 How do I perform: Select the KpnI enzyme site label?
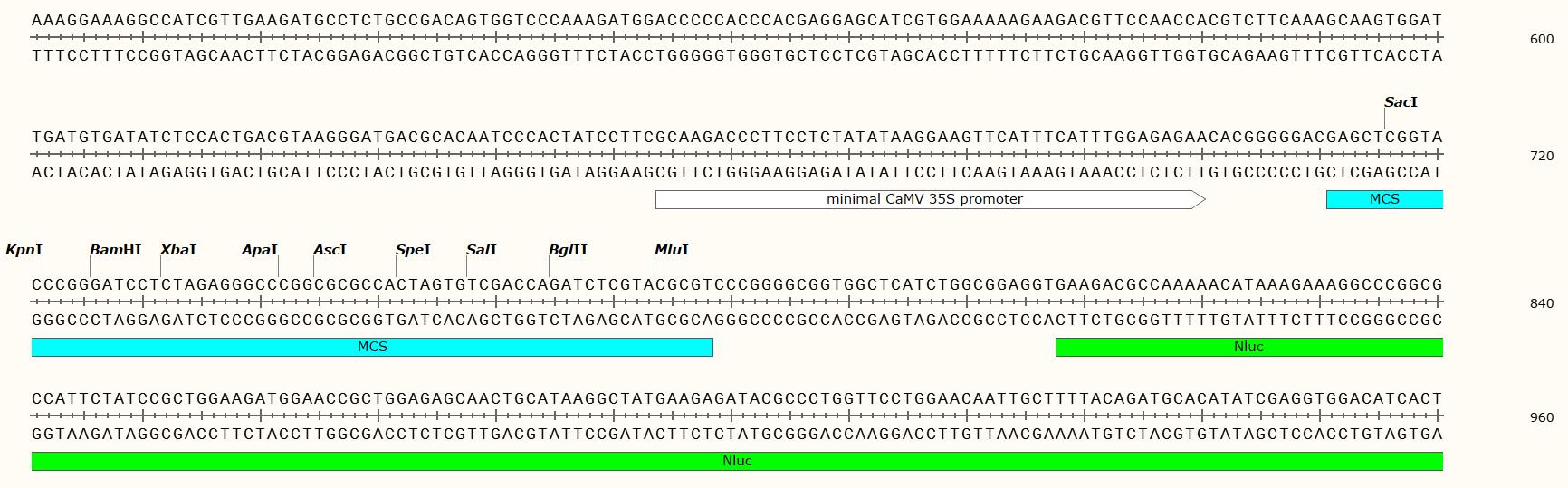[24, 250]
